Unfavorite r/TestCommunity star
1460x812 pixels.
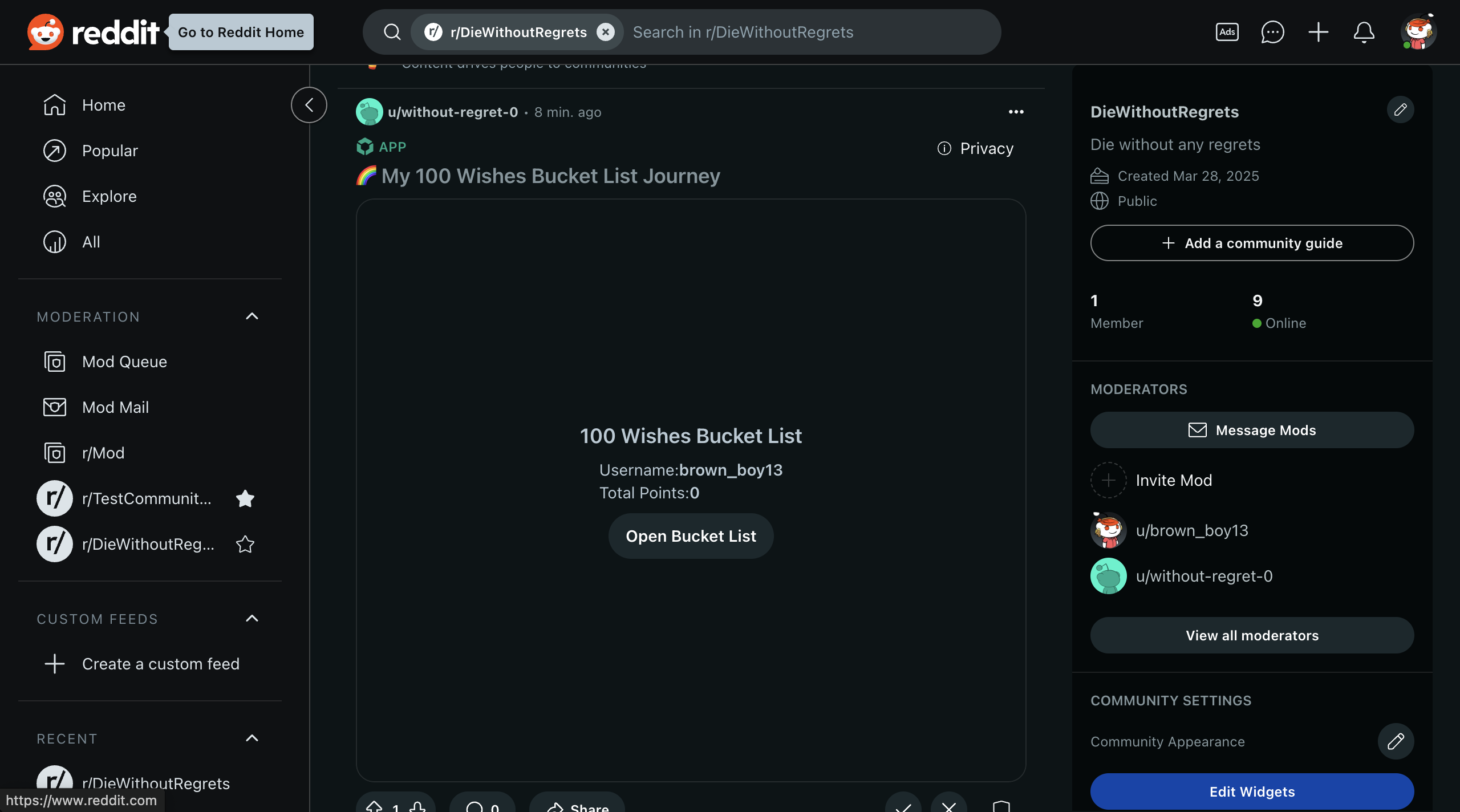[245, 498]
